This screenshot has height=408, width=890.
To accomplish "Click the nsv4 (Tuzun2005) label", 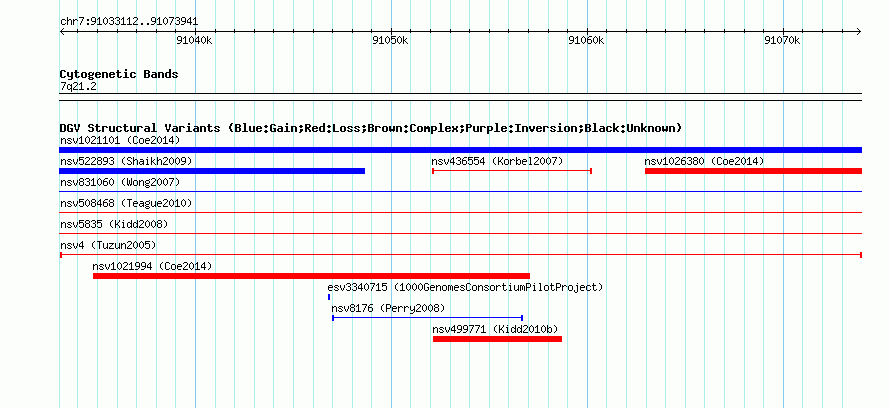I will click(x=108, y=245).
